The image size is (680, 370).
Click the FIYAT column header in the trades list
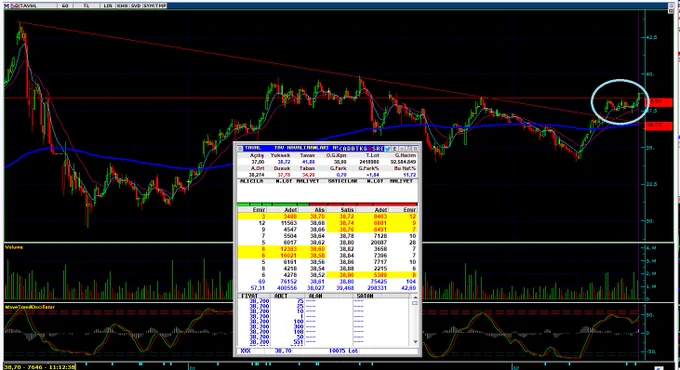249,296
